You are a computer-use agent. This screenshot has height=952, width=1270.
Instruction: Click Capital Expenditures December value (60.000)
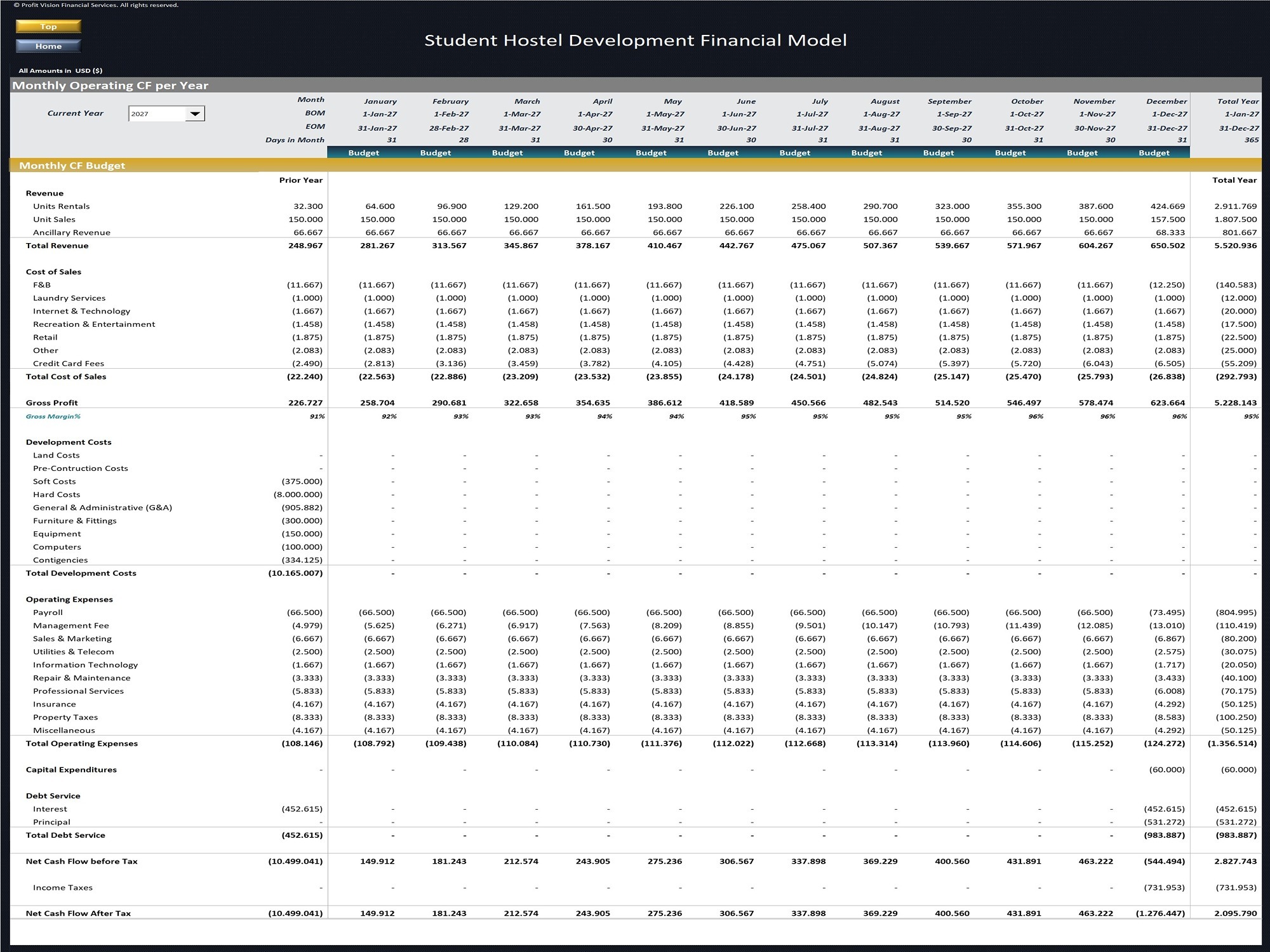1167,770
